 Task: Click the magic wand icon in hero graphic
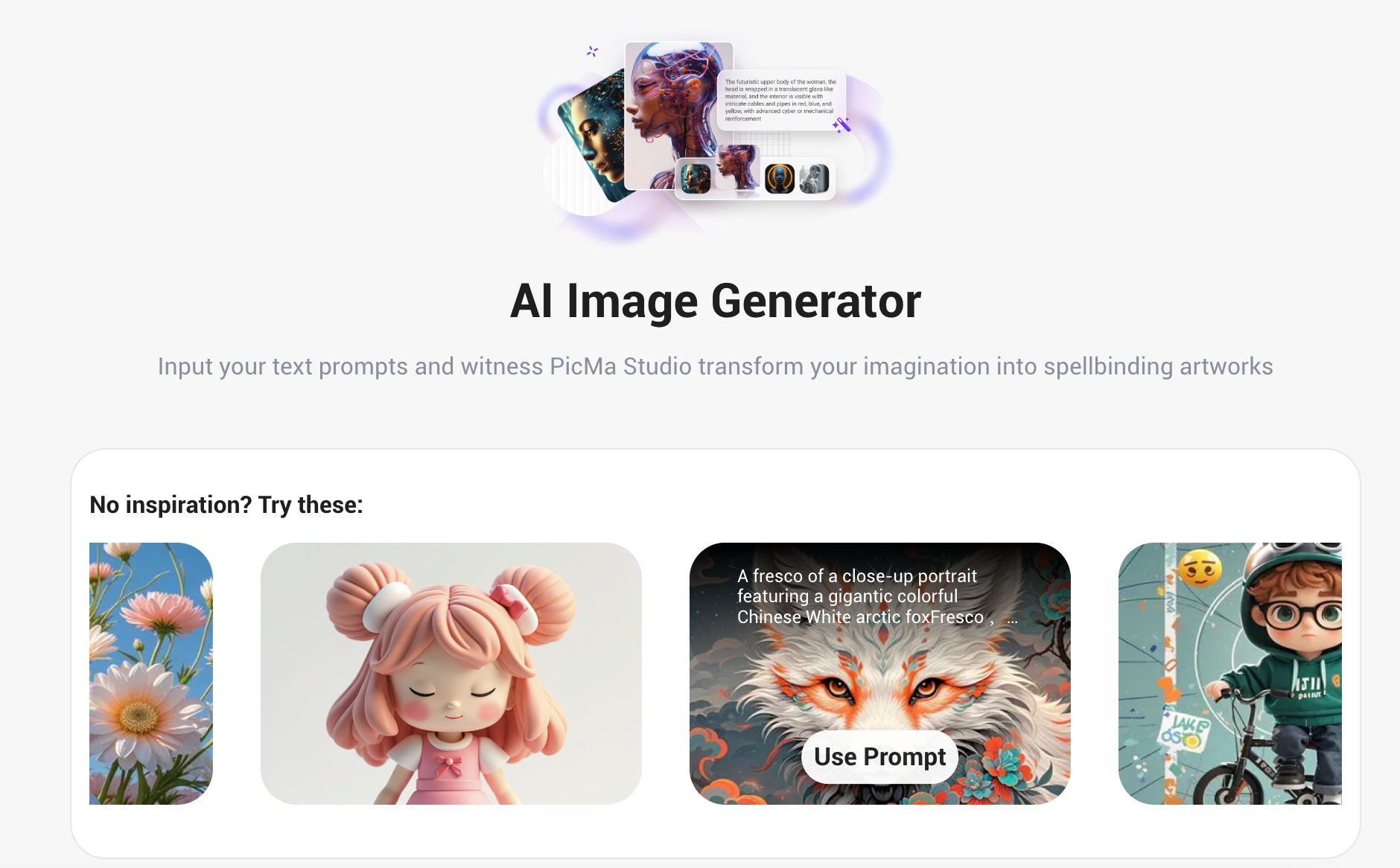click(841, 125)
